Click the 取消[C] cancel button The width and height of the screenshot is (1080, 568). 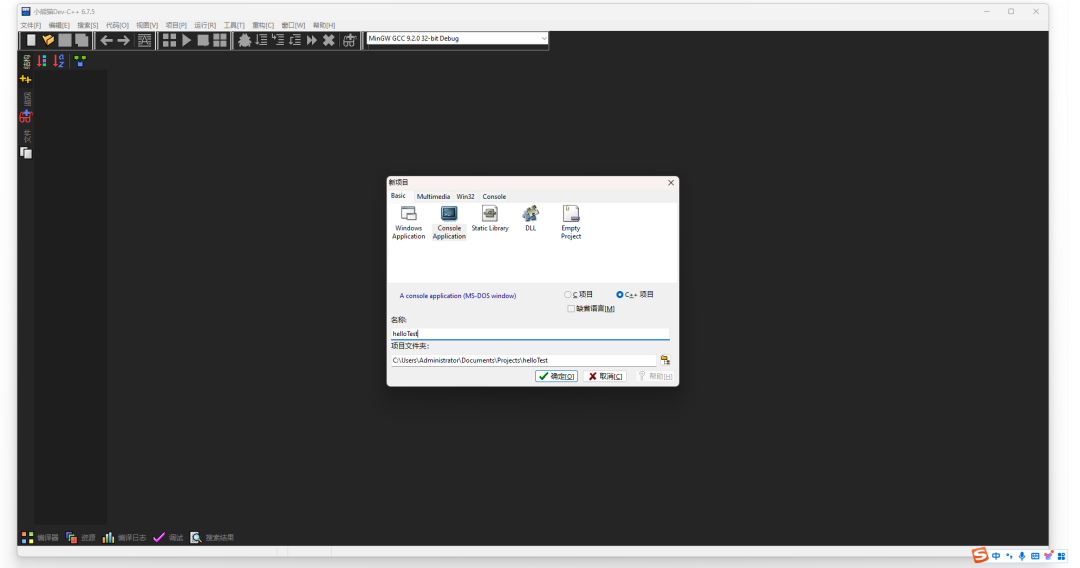[605, 377]
